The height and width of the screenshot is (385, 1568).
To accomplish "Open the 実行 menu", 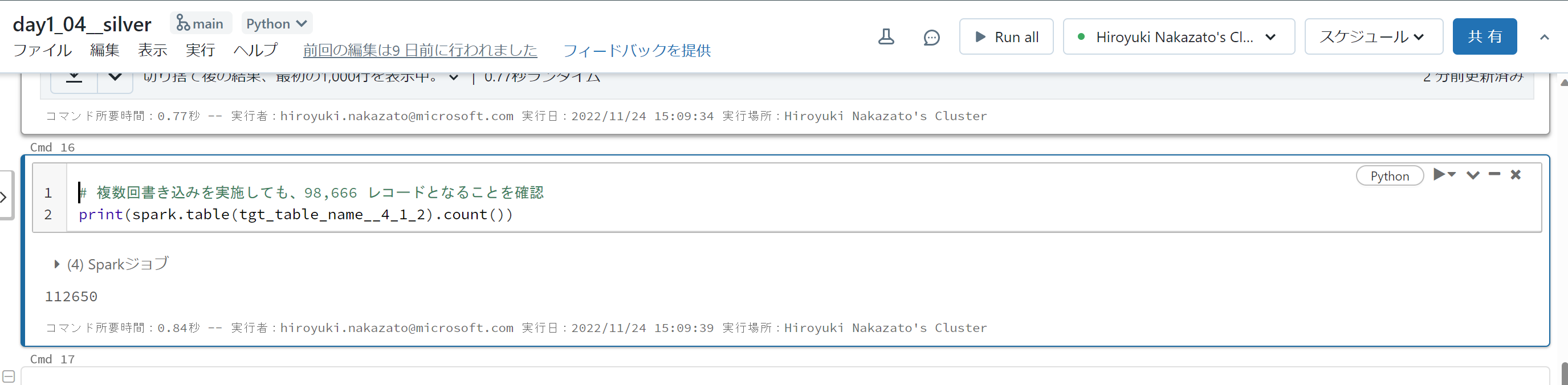I will (201, 51).
